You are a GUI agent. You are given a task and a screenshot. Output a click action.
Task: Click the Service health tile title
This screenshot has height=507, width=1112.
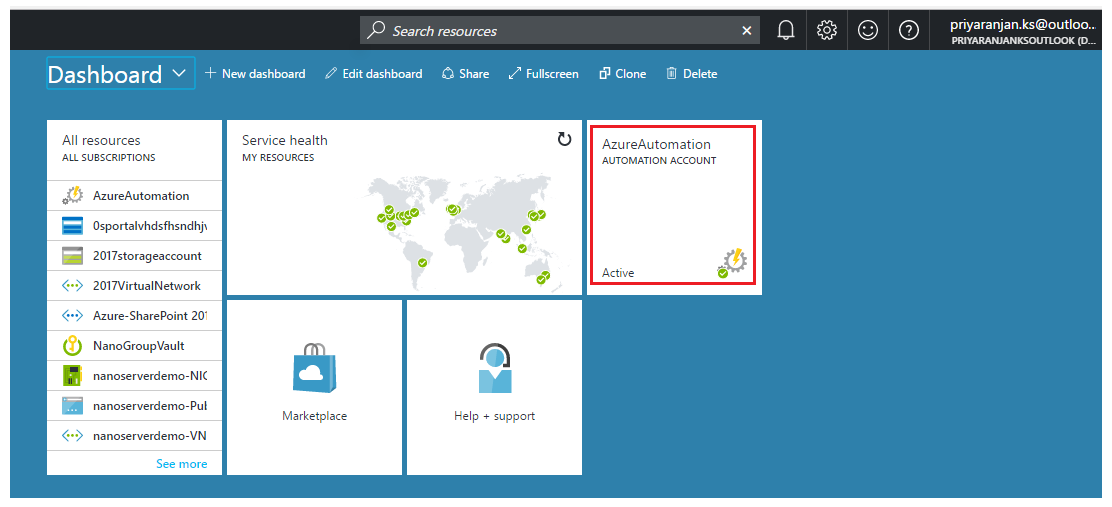[x=284, y=140]
